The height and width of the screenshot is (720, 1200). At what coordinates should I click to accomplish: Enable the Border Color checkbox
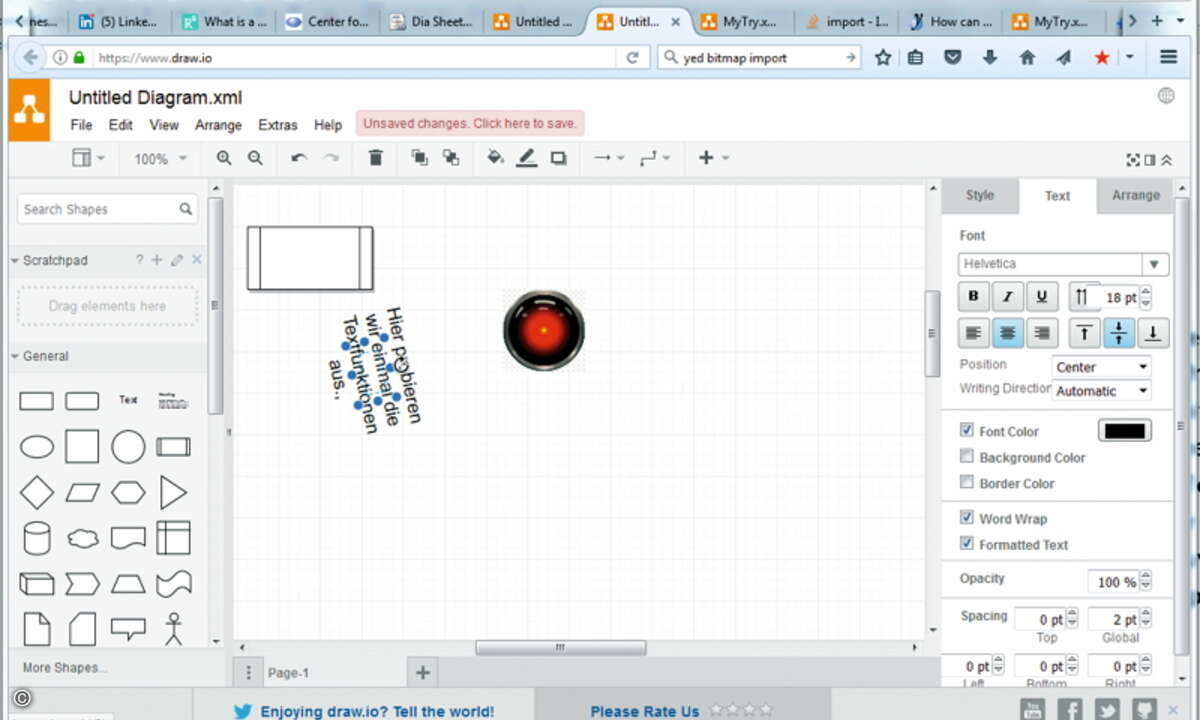pyautogui.click(x=966, y=482)
